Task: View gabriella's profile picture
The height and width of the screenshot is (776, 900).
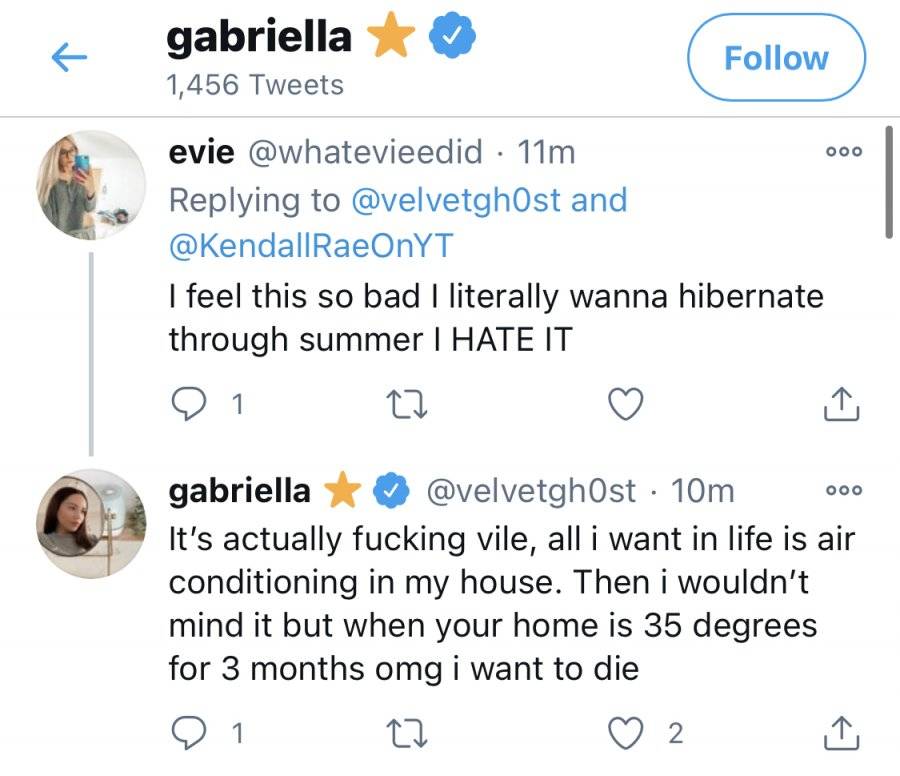Action: [91, 523]
